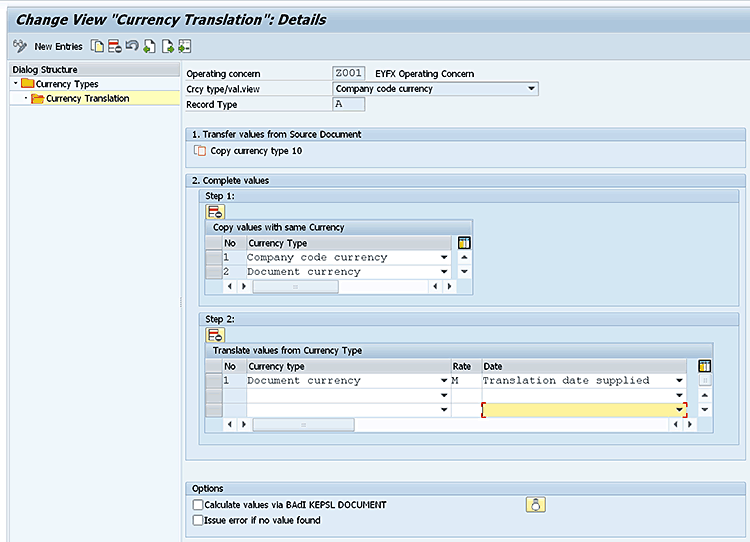This screenshot has width=750, height=542.
Task: Click delete row icon under Step 1
Action: (x=215, y=212)
